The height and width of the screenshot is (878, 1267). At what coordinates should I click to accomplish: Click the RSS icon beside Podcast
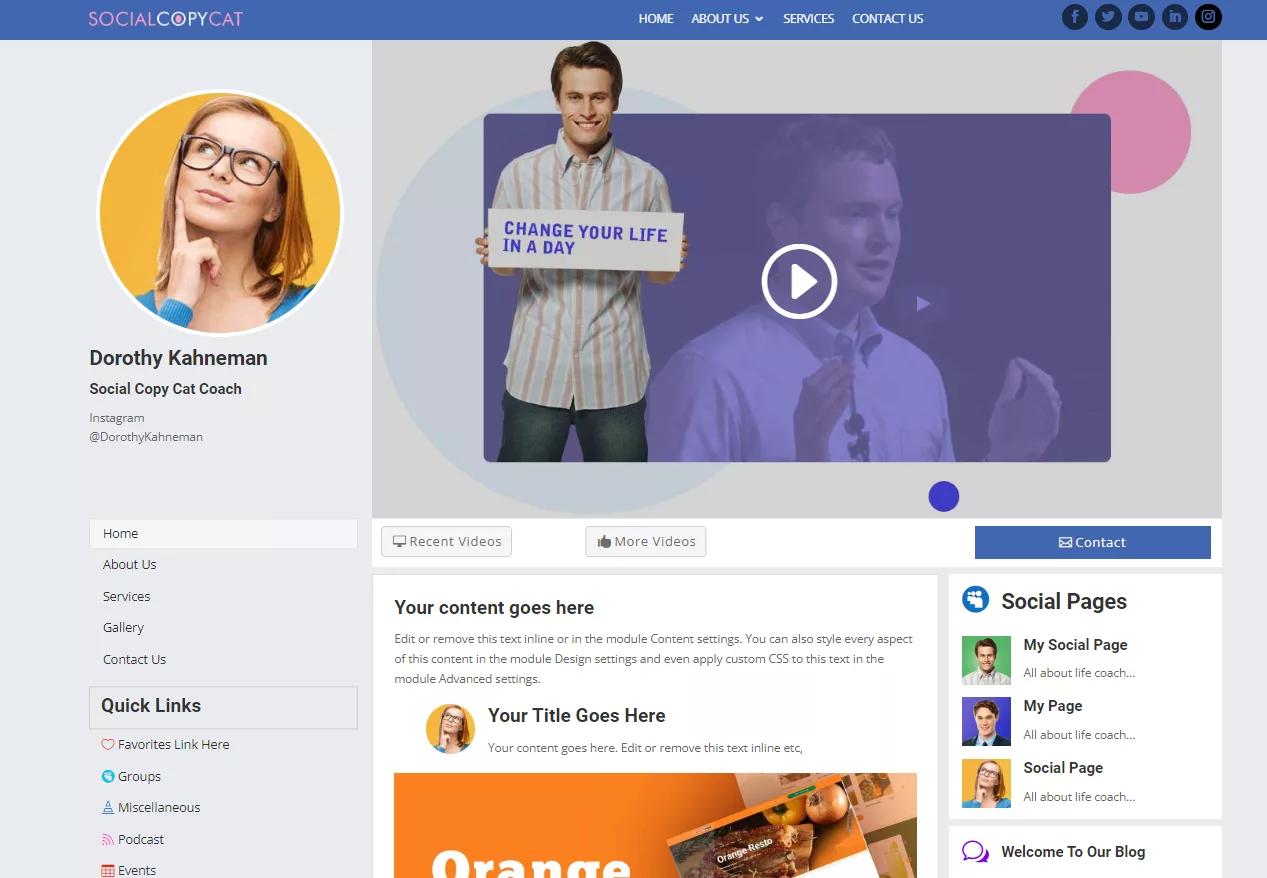click(x=108, y=839)
